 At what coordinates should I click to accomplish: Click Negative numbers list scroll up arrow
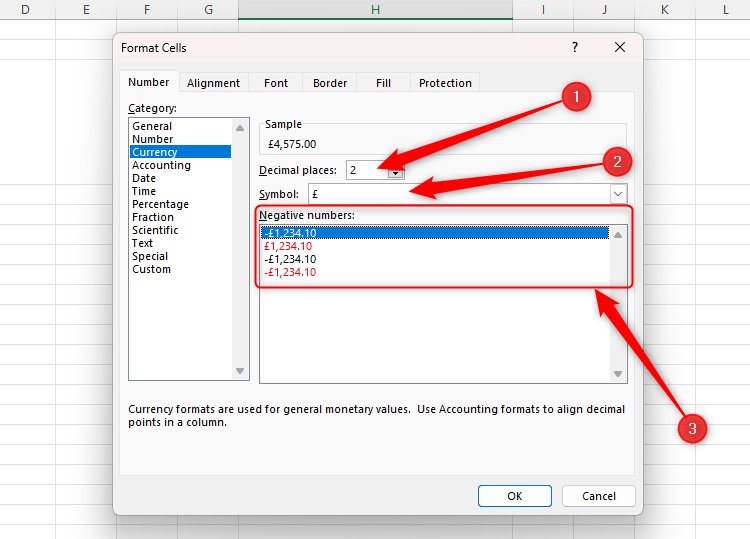coord(618,235)
